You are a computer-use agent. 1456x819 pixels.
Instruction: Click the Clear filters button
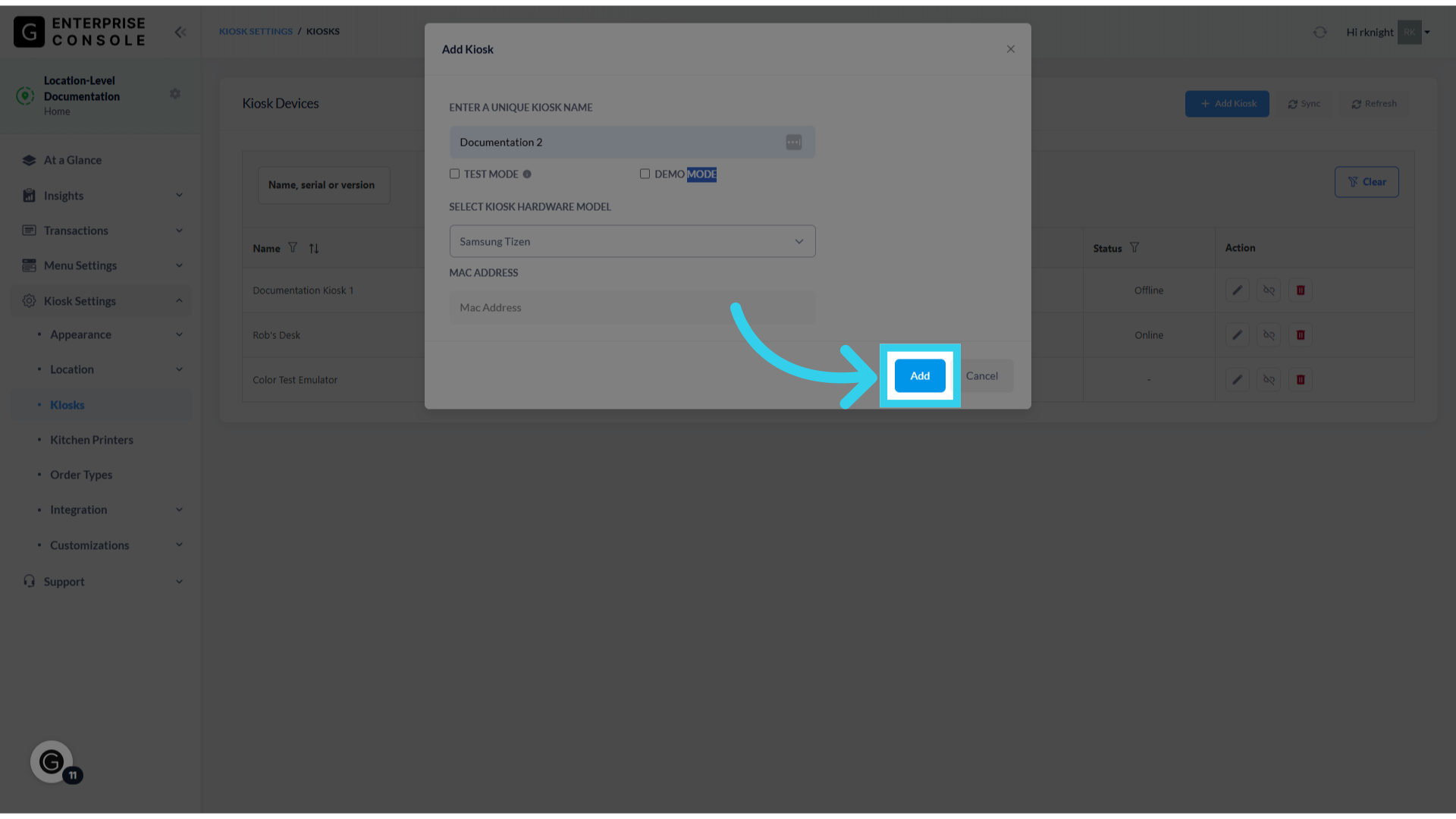1367,182
